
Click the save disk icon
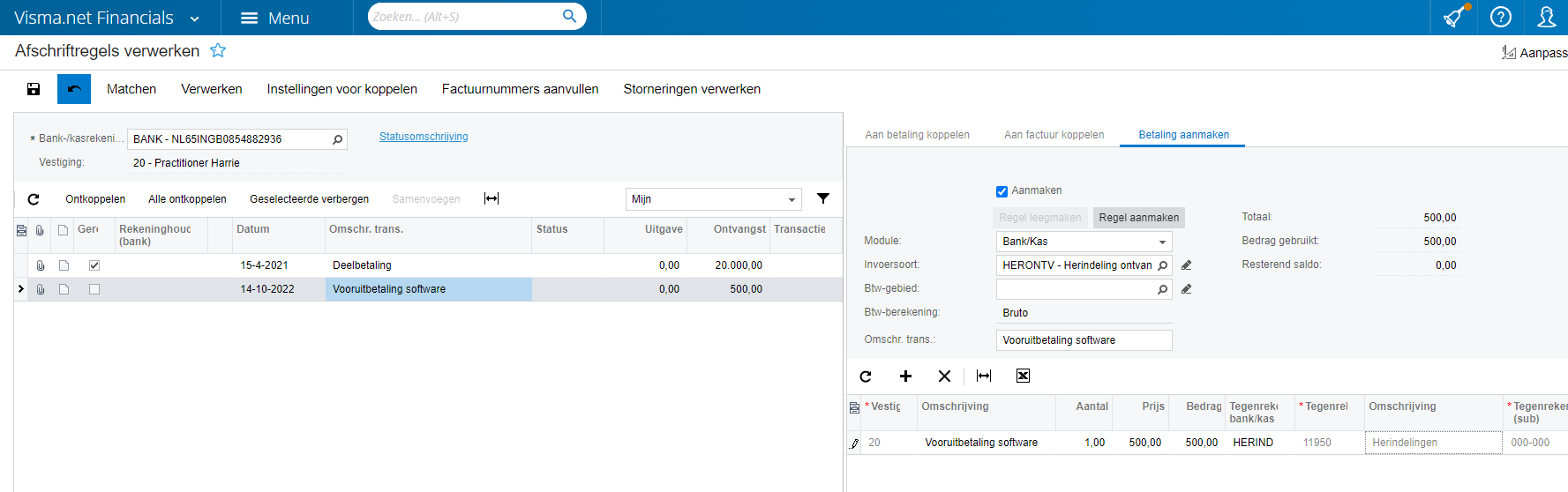click(x=34, y=89)
